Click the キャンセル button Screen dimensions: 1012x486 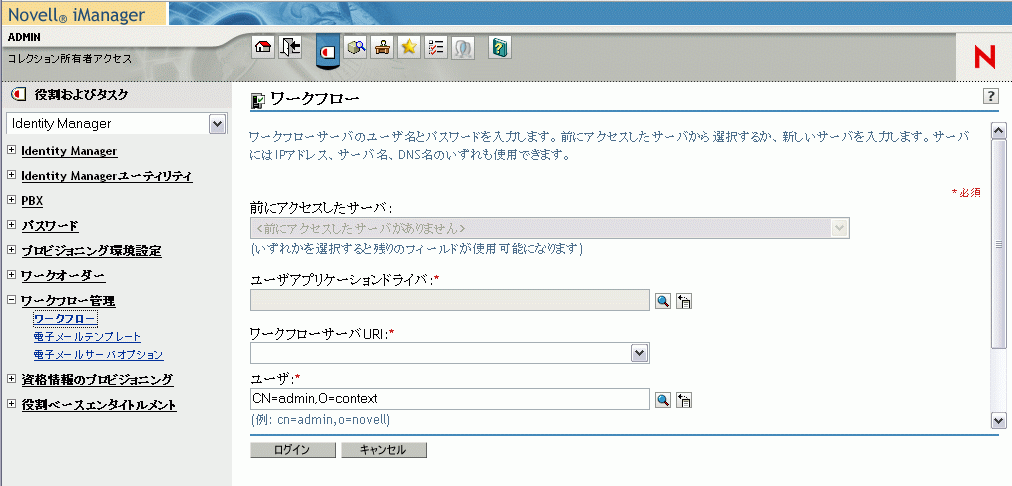tap(384, 450)
